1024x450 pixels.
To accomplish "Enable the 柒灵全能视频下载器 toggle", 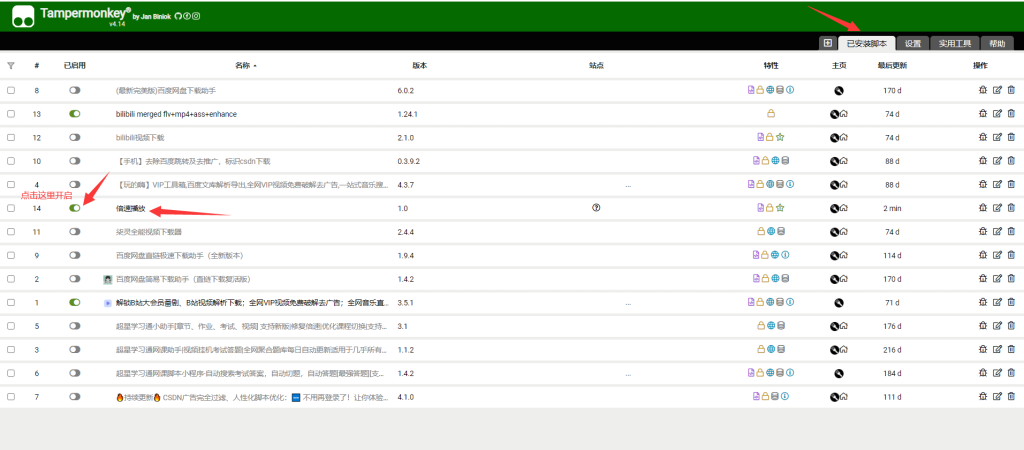I will (x=74, y=231).
